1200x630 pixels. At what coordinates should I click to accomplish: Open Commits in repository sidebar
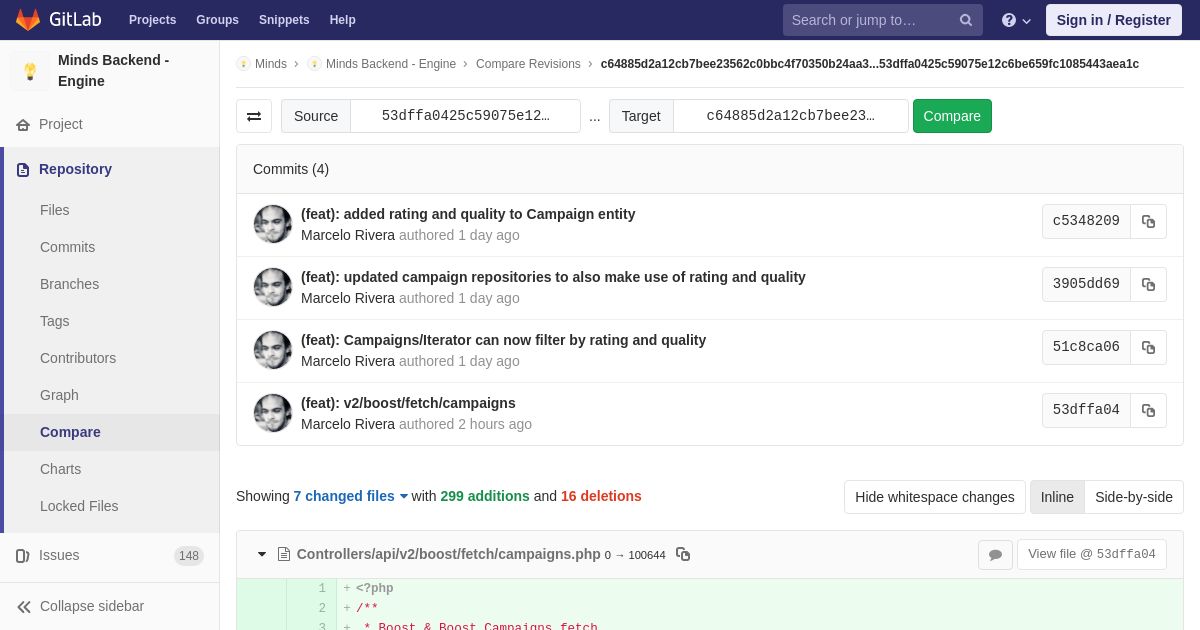click(x=67, y=247)
